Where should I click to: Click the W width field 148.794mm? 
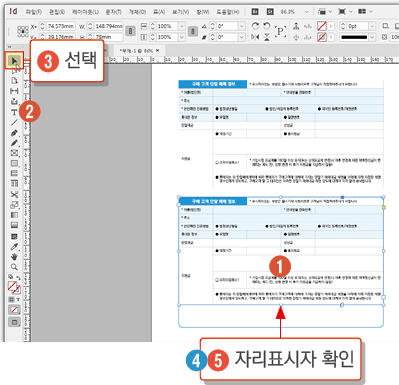[109, 26]
